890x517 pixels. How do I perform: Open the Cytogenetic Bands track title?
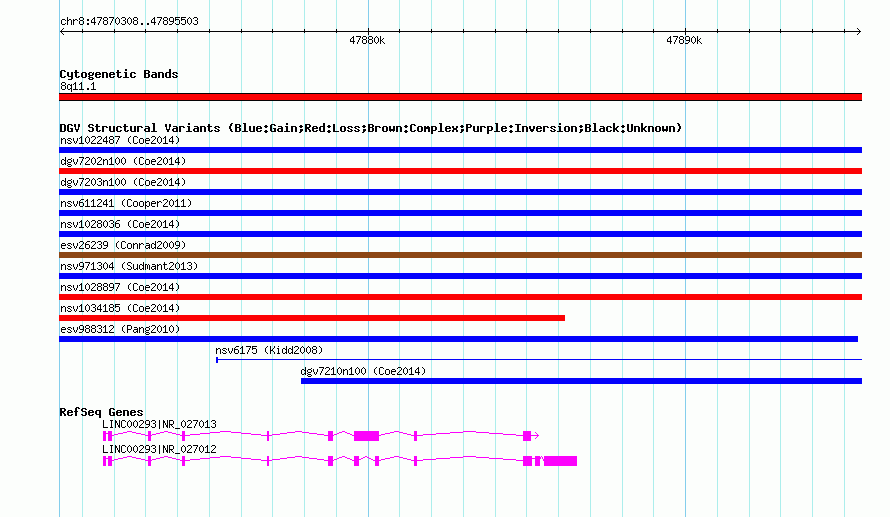tap(119, 74)
